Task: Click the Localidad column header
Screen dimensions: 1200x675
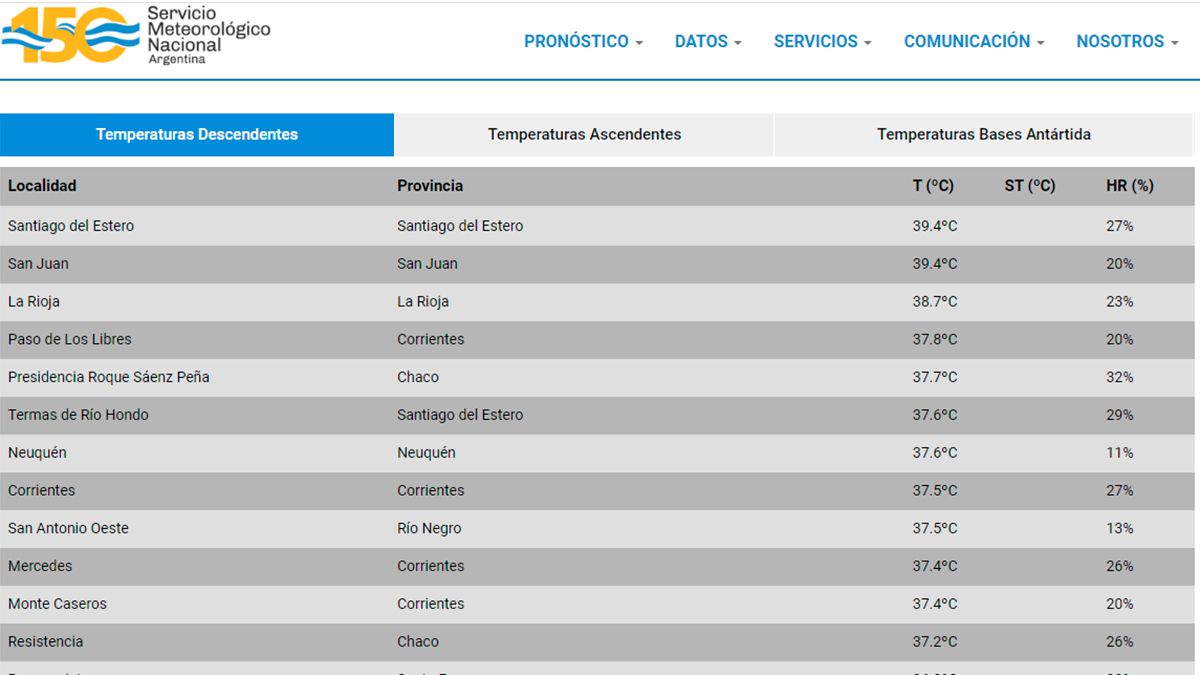Action: (42, 186)
